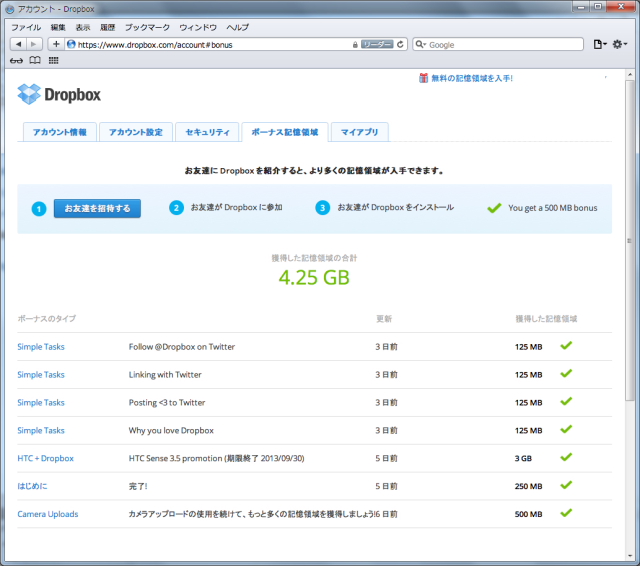This screenshot has width=640, height=566.
Task: Open the 履歴 menu
Action: point(108,27)
